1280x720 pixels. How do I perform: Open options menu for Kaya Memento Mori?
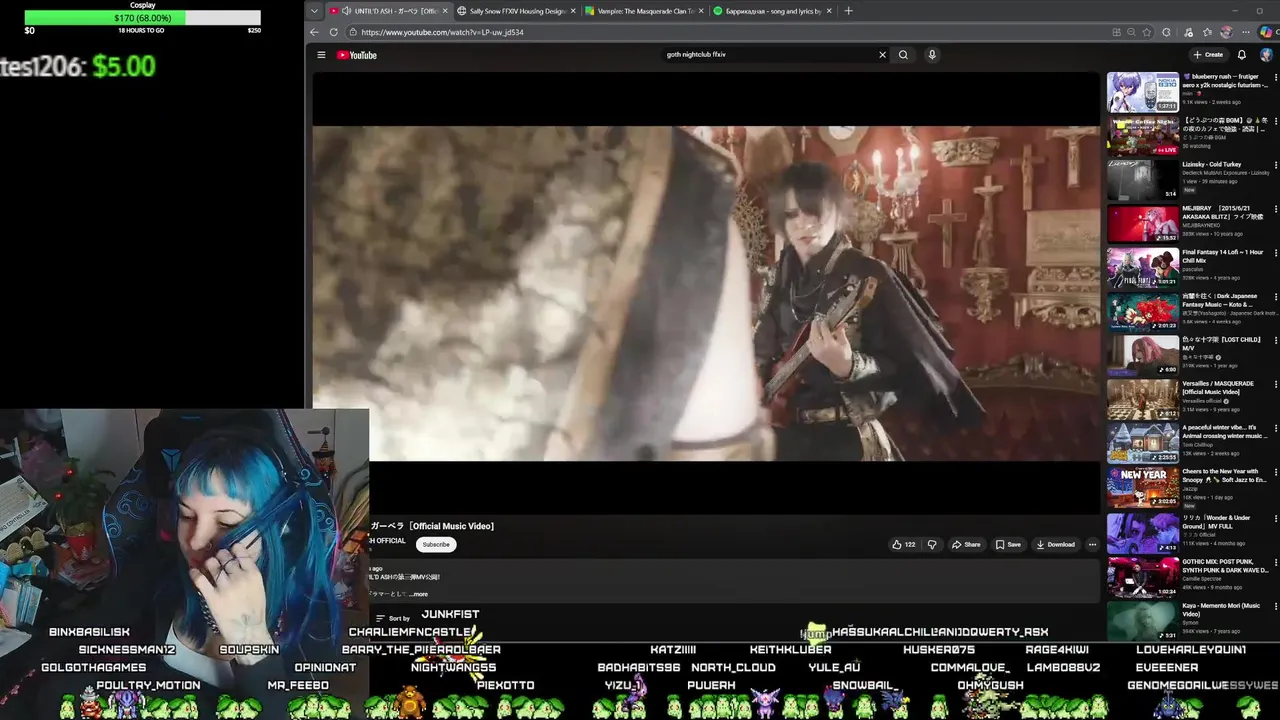[1275, 606]
